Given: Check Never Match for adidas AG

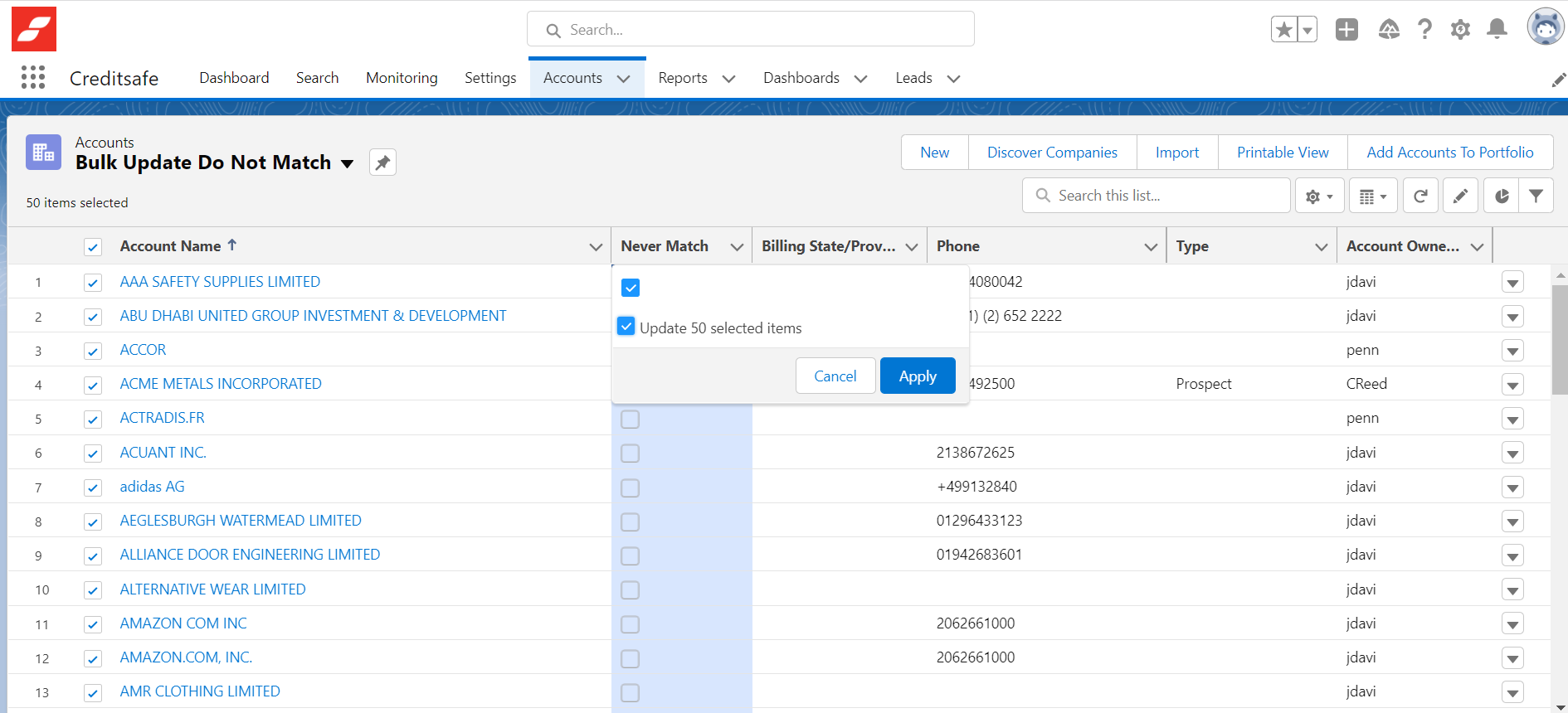Looking at the screenshot, I should tap(631, 487).
